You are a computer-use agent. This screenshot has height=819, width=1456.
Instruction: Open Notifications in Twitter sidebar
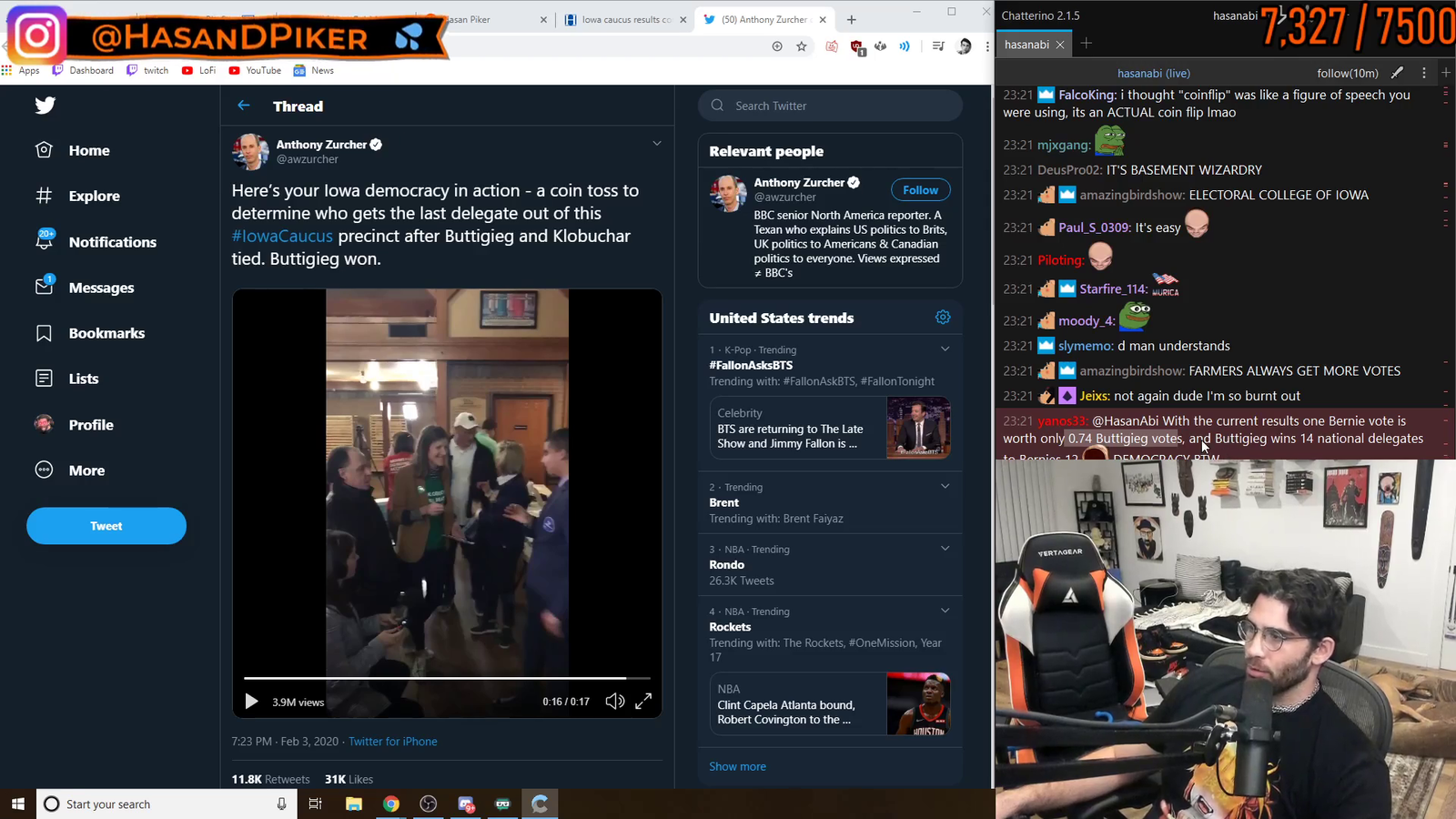tap(96, 241)
